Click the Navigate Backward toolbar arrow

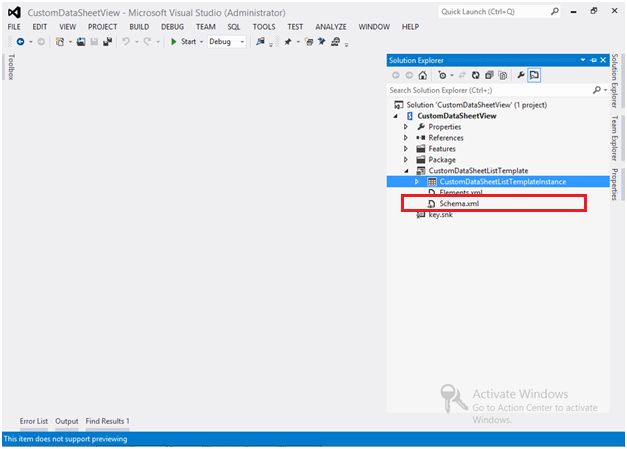tap(20, 42)
